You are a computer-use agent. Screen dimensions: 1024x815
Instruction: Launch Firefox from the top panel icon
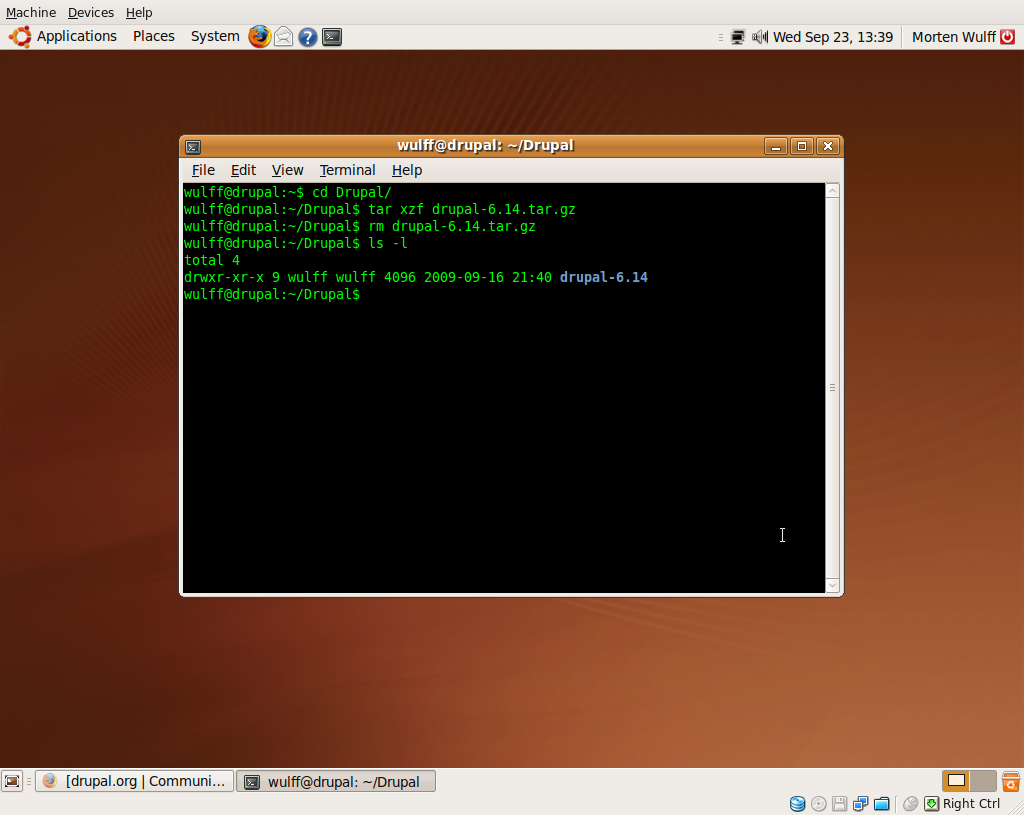click(x=259, y=37)
